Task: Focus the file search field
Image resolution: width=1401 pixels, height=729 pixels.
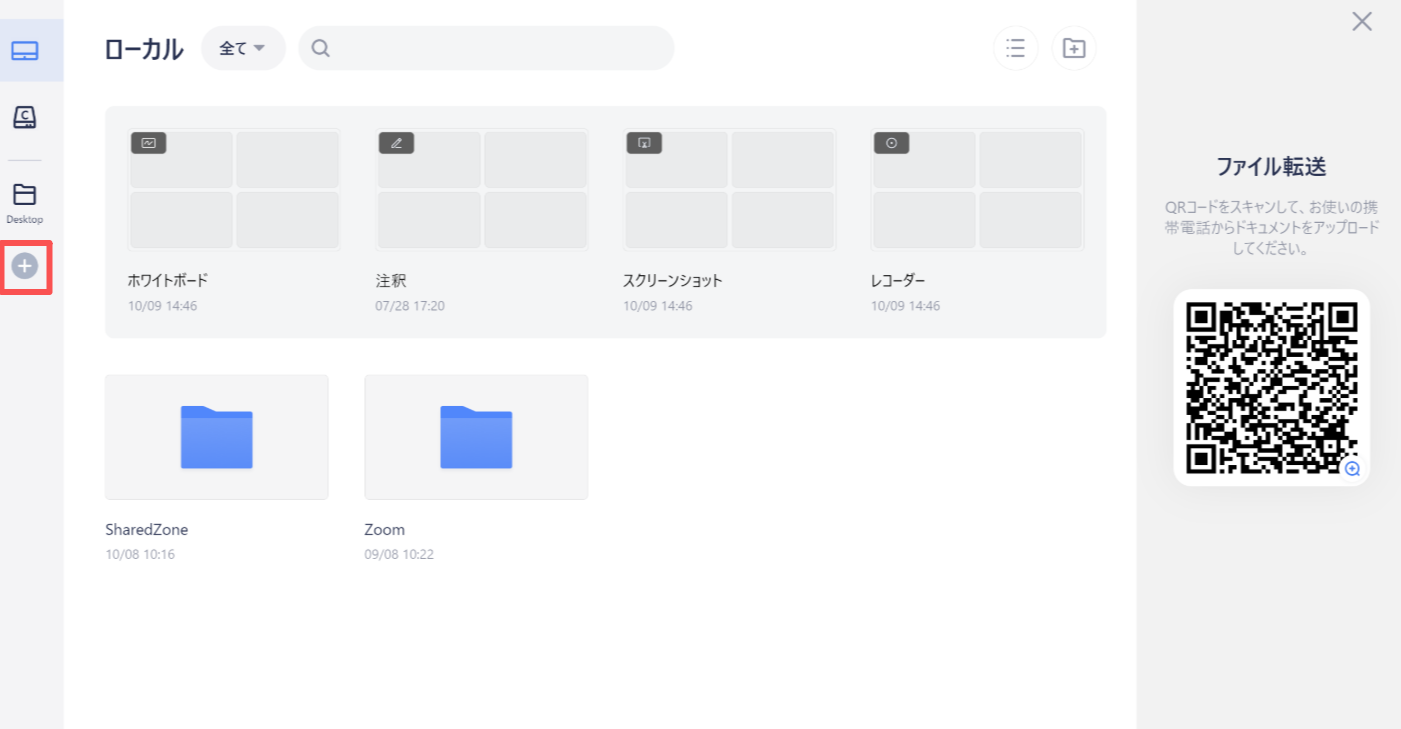Action: point(486,48)
